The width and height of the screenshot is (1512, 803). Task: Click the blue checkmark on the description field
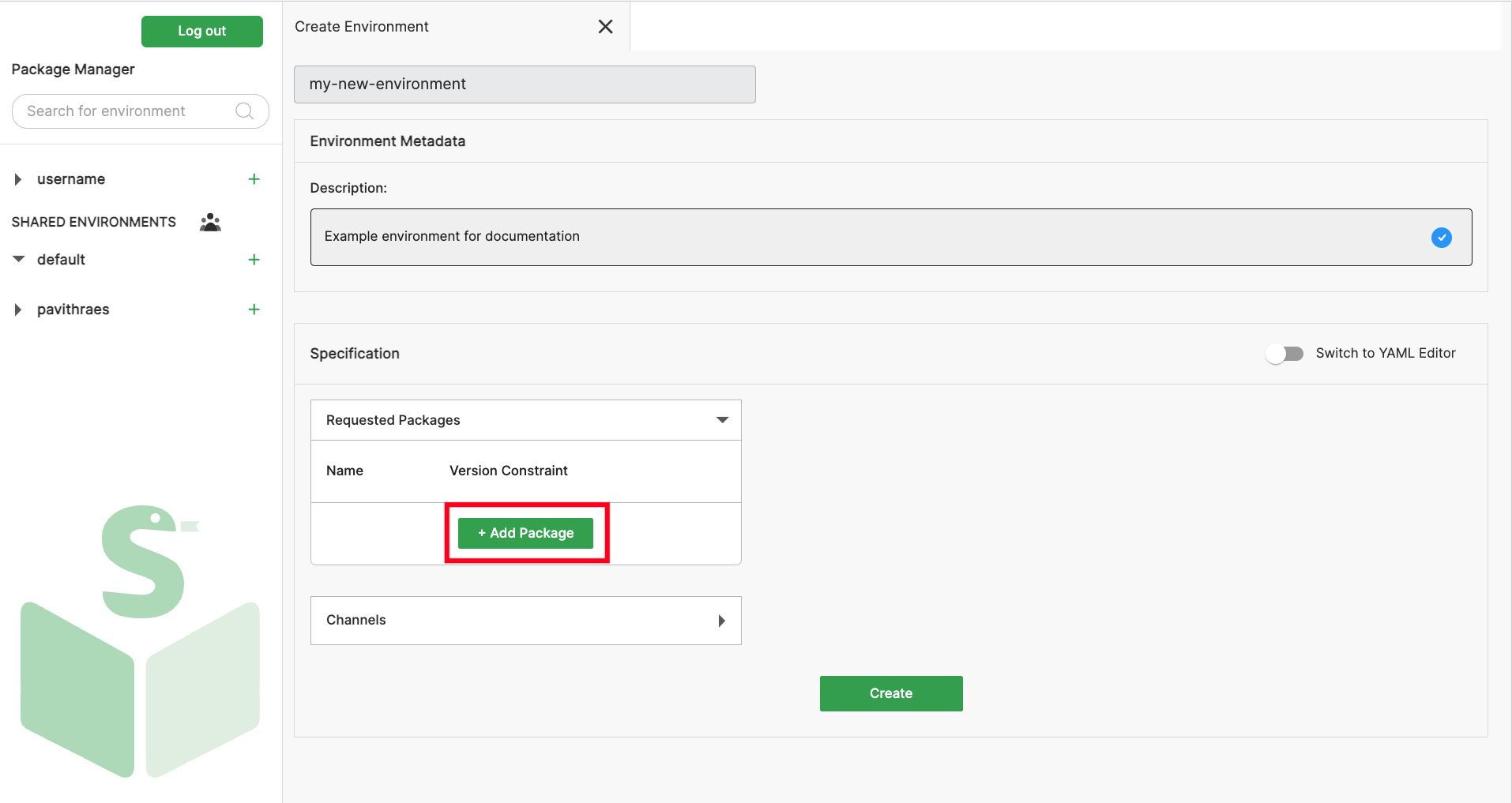[1442, 237]
